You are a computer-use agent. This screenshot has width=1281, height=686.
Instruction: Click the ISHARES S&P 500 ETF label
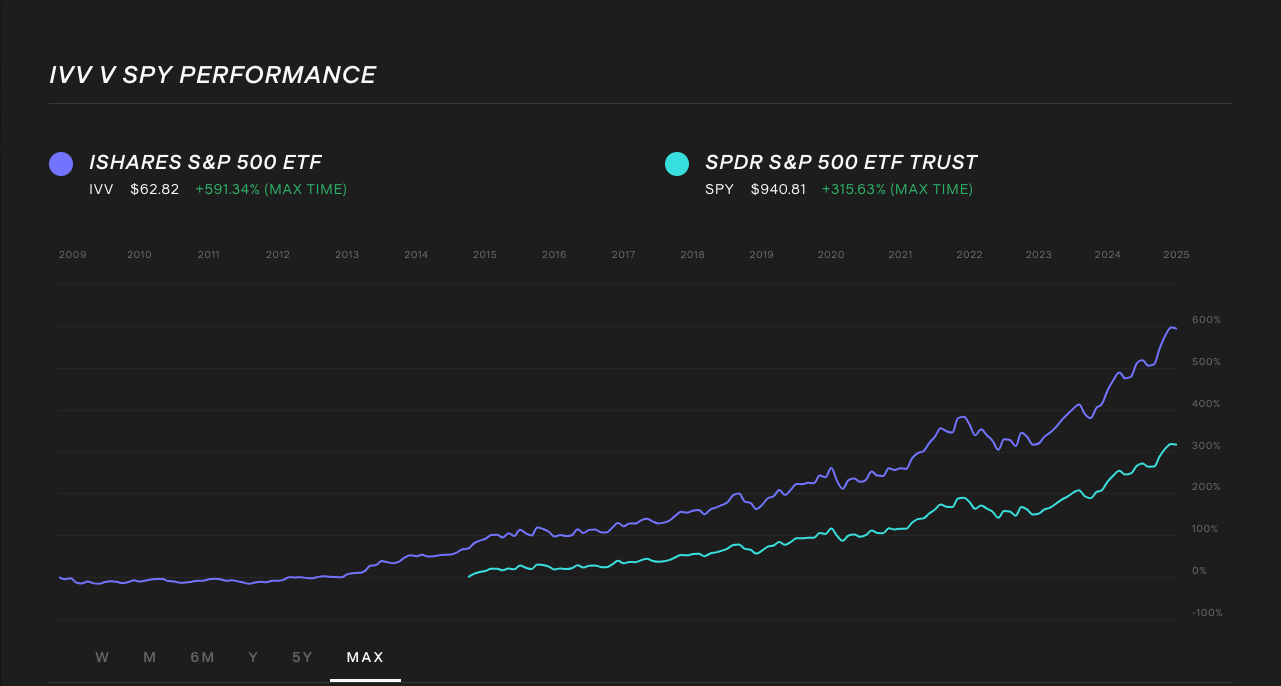205,162
